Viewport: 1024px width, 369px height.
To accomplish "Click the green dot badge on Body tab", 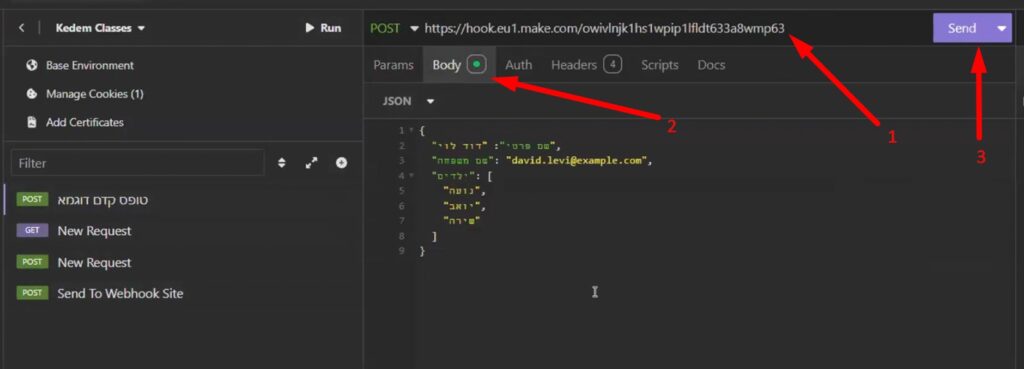I will point(477,65).
